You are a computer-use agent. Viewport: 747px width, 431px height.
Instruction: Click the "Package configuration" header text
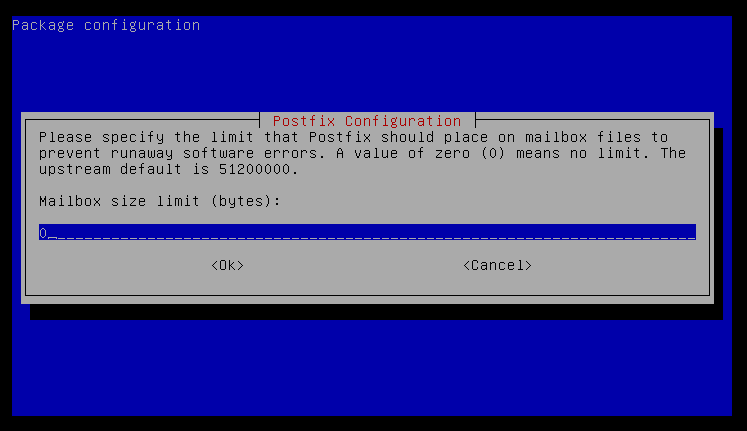tap(106, 25)
